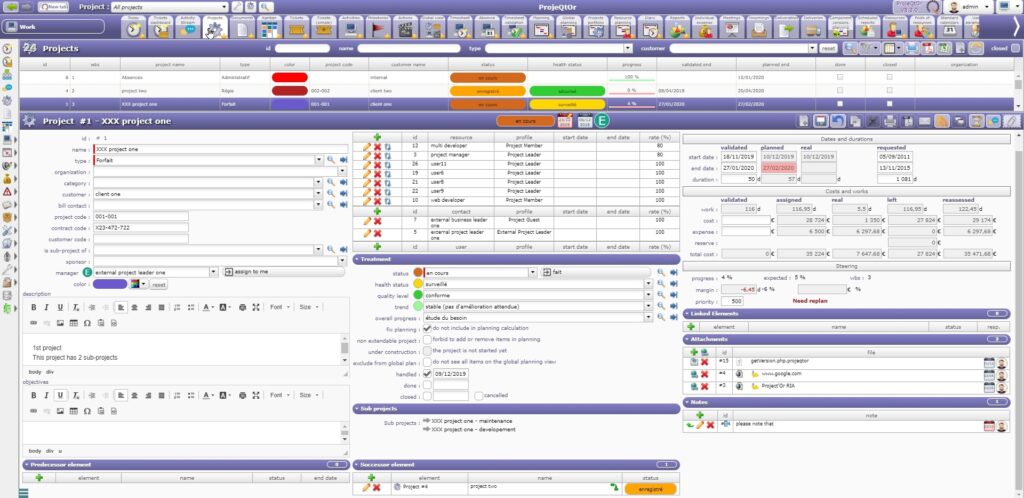The height and width of the screenshot is (498, 1024).
Task: Delete the www.google.com attachment
Action: coord(704,374)
